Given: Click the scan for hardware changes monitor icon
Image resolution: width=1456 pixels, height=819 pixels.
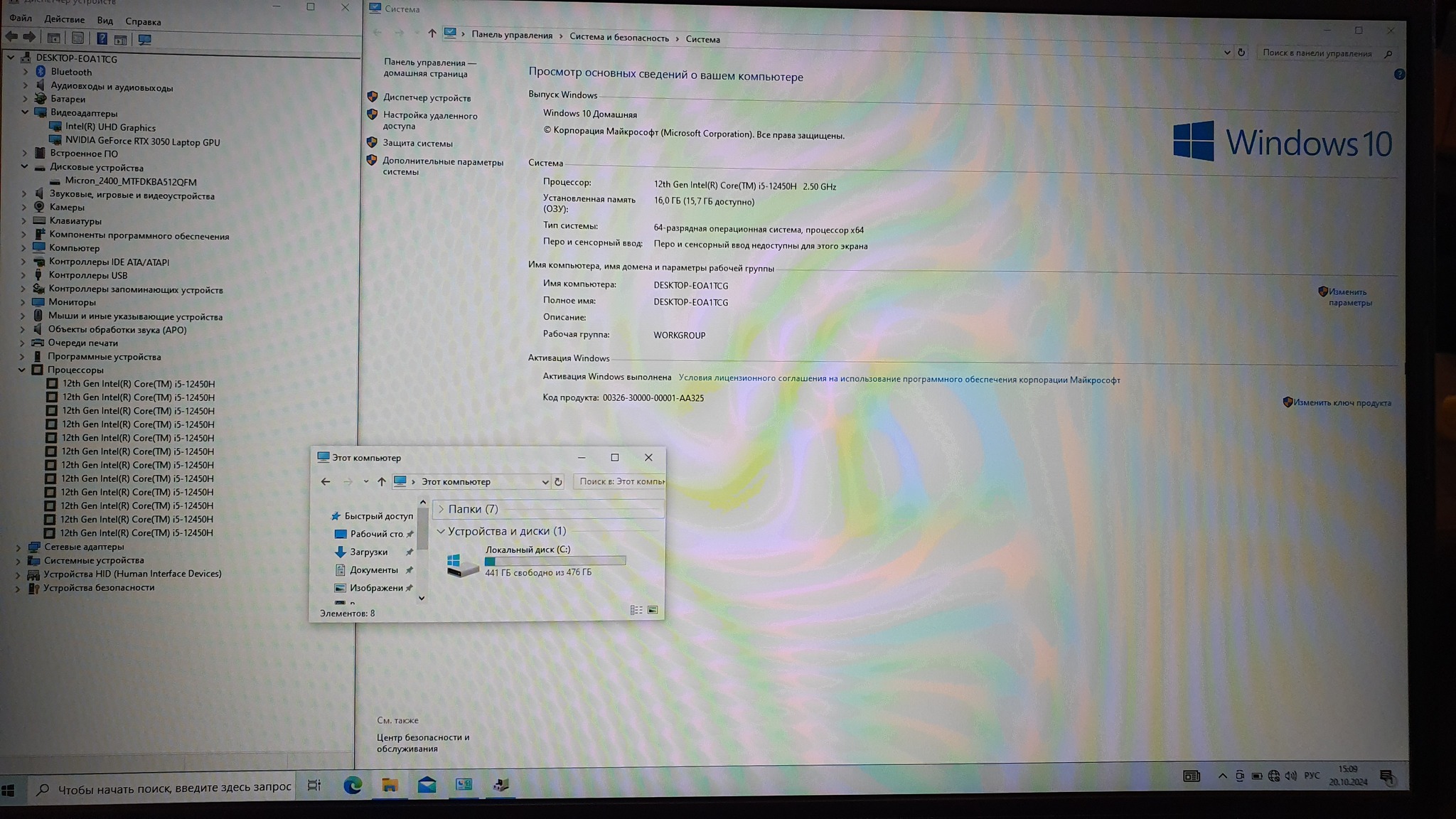Looking at the screenshot, I should point(145,39).
